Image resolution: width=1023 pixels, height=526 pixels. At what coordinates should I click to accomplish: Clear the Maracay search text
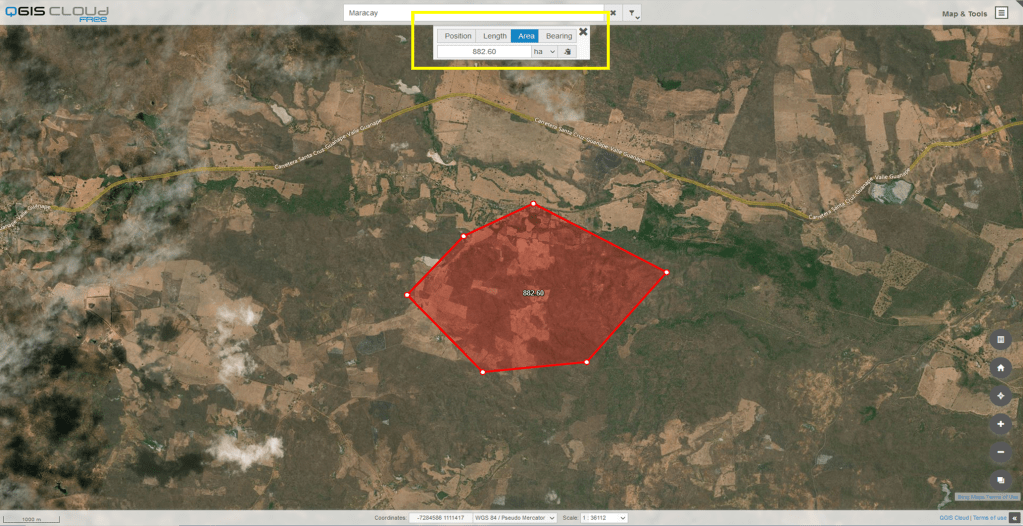pyautogui.click(x=613, y=13)
